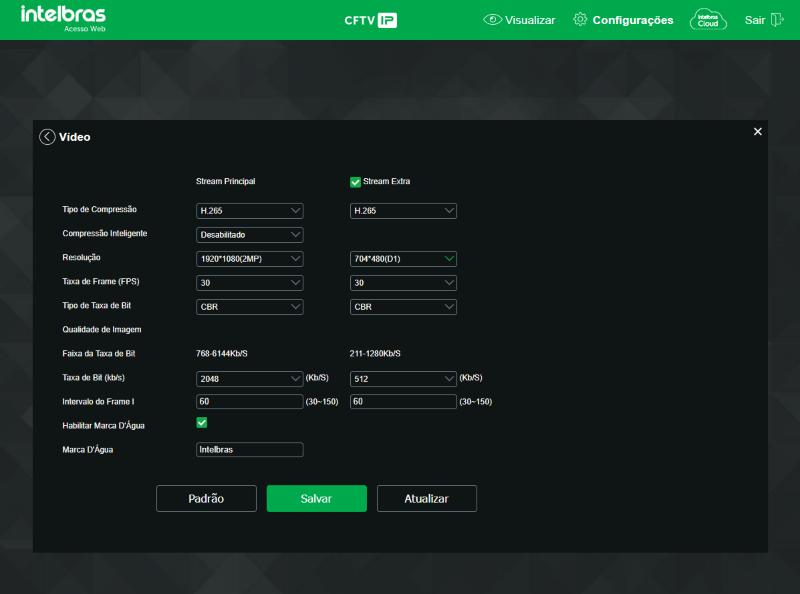Viewport: 800px width, 594px height.
Task: Disable the Habilitar Marca D'Água checkbox
Action: pos(202,423)
